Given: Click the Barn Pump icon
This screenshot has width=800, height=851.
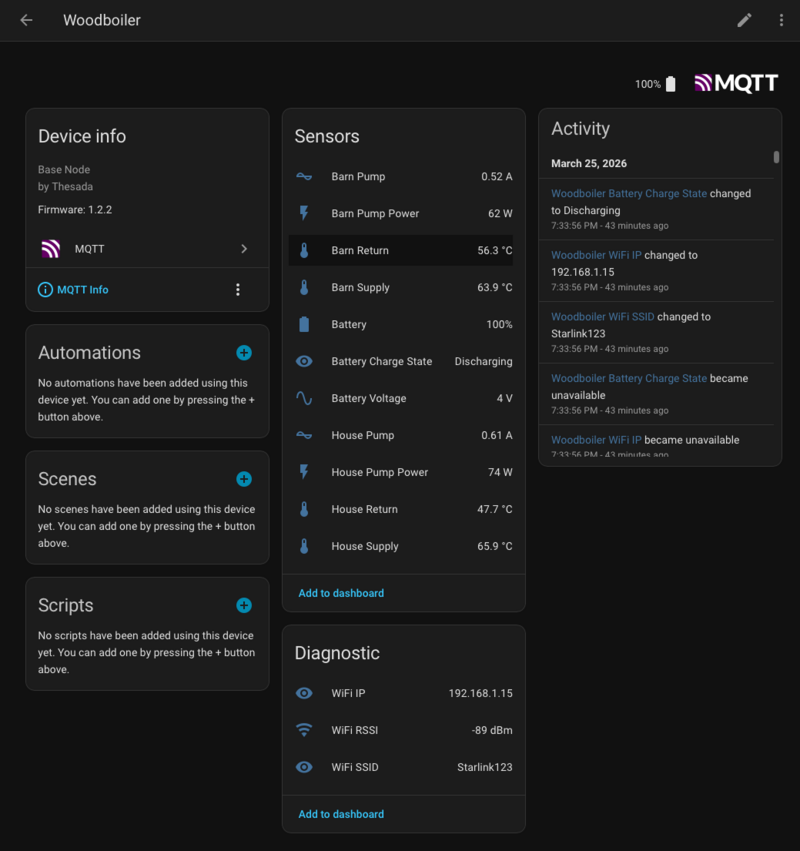Looking at the screenshot, I should pyautogui.click(x=304, y=176).
